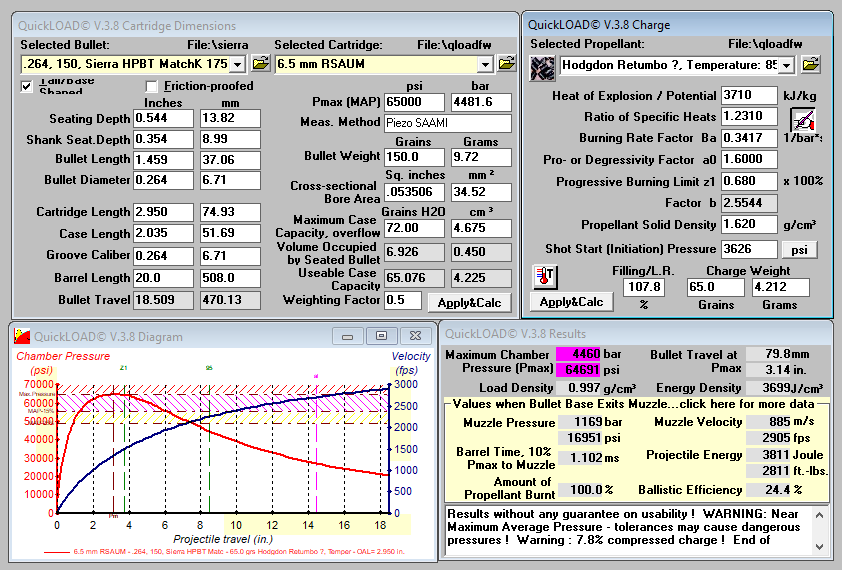This screenshot has width=842, height=570.
Task: Edit Bullet Weight grams field
Action: (x=481, y=157)
